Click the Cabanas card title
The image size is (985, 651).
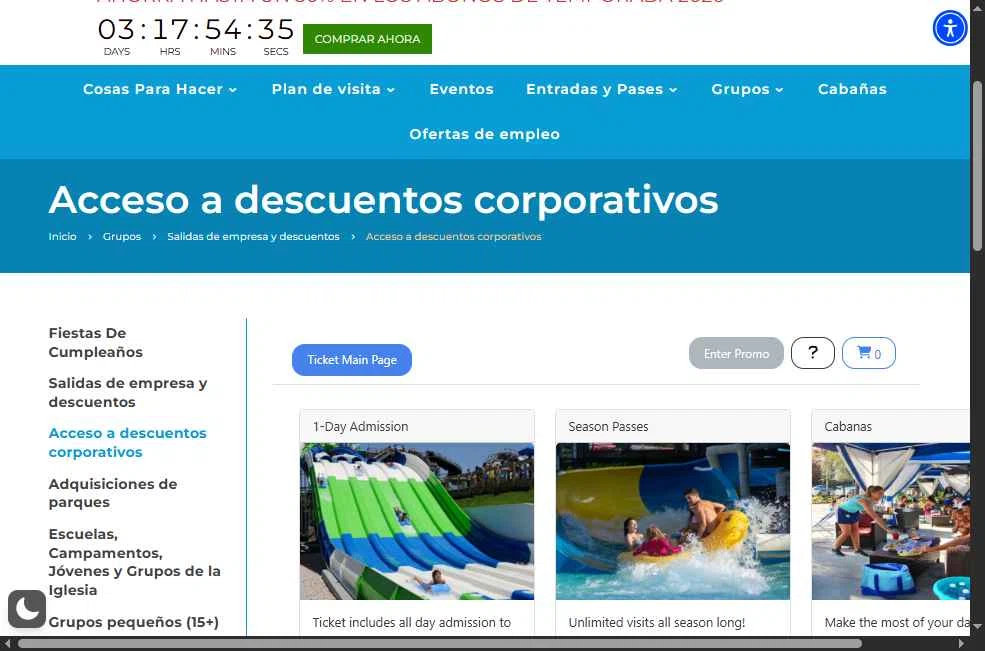[x=848, y=426]
